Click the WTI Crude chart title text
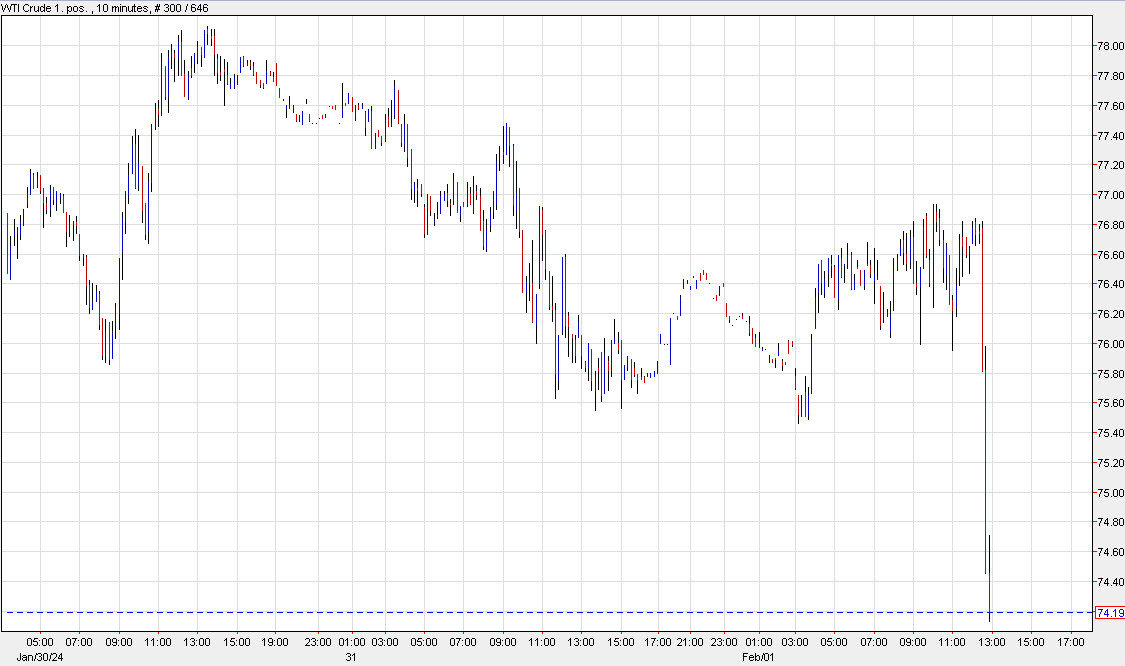This screenshot has width=1125, height=666. [105, 8]
